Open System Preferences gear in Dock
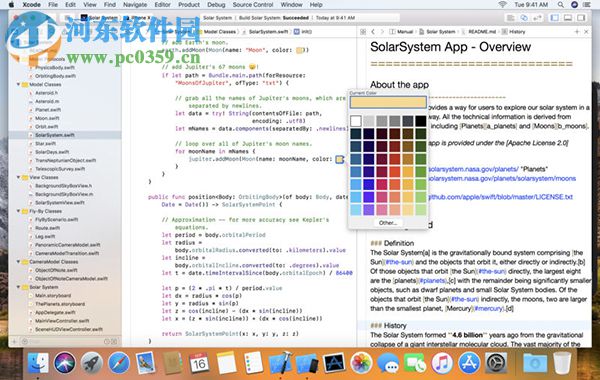600x380 pixels. pos(496,363)
